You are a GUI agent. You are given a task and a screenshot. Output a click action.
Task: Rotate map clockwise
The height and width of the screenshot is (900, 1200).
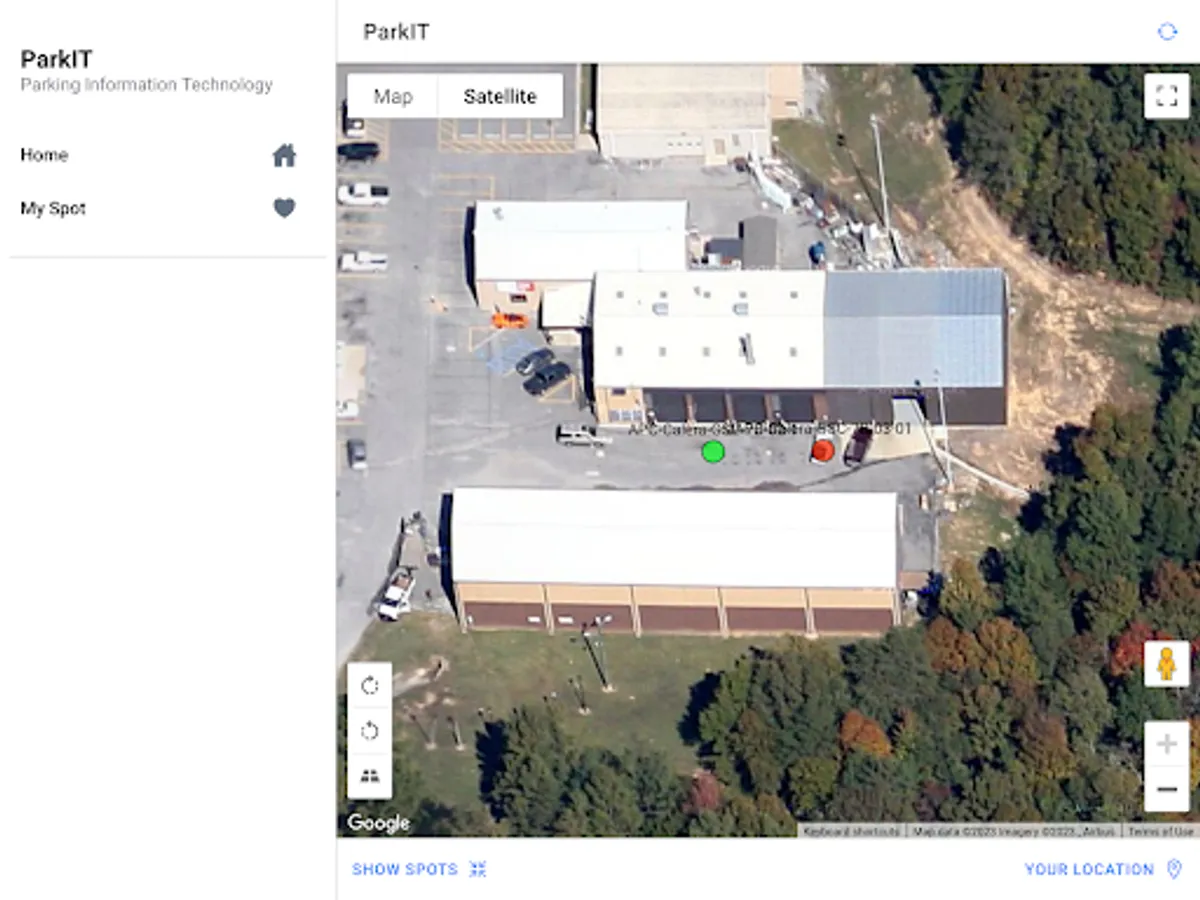tap(370, 685)
